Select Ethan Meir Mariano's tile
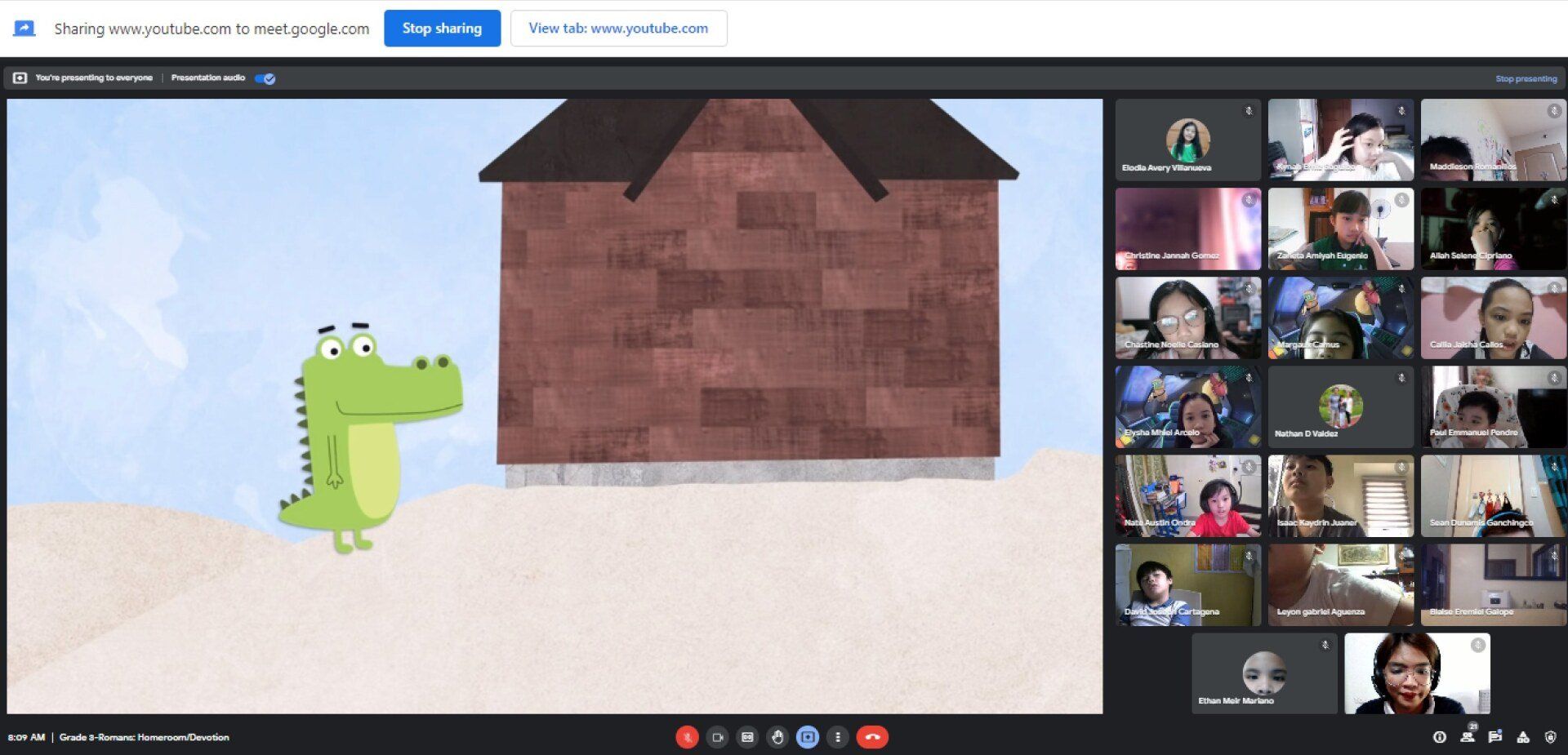 [x=1264, y=673]
